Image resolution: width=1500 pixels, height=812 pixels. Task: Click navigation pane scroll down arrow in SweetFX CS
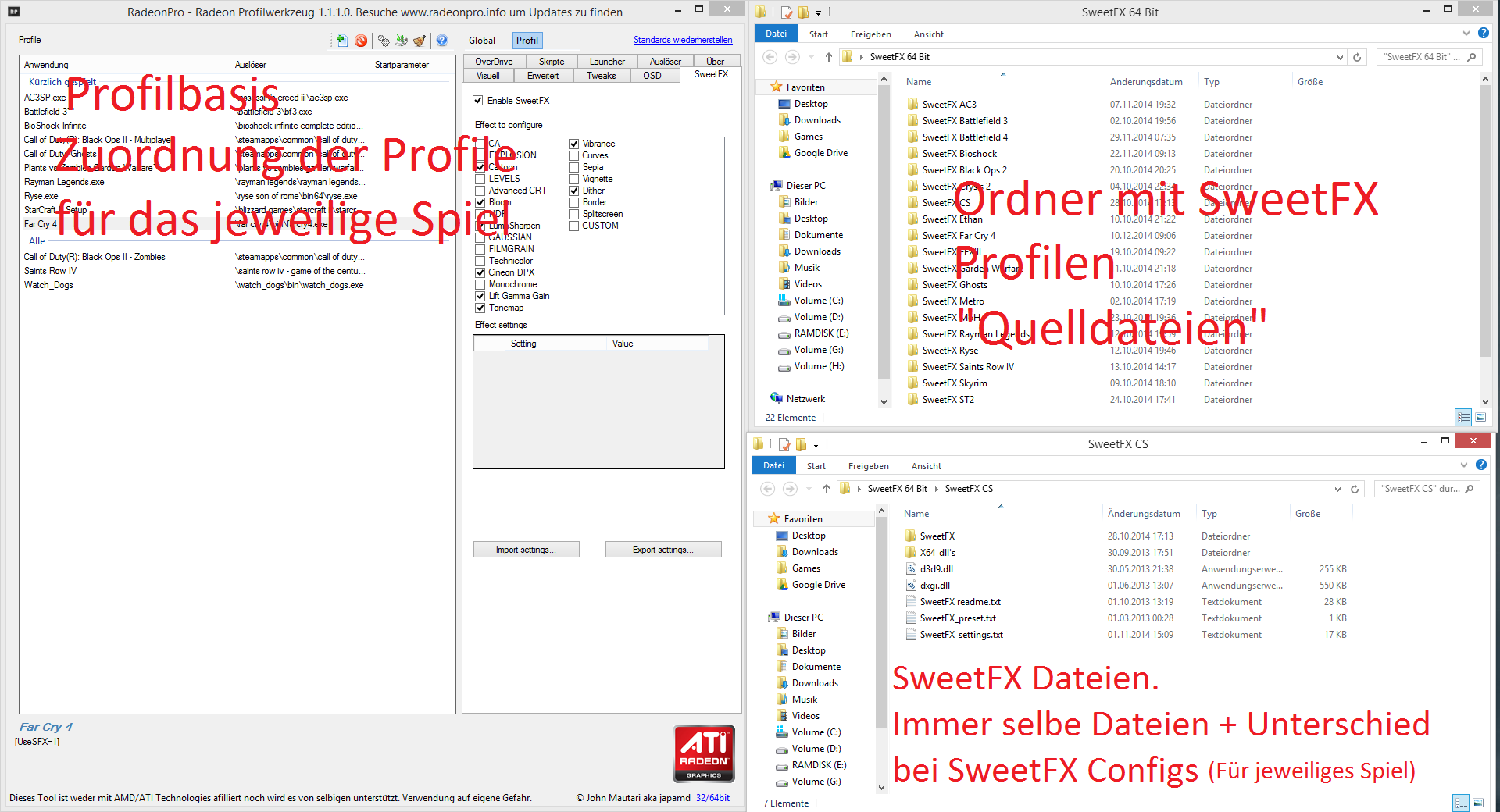pyautogui.click(x=882, y=788)
